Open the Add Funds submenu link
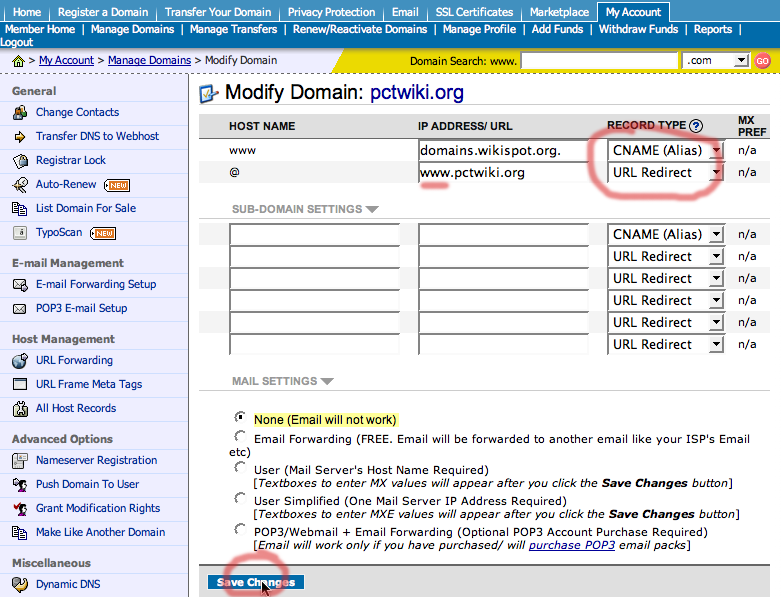Image resolution: width=781 pixels, height=597 pixels. pos(557,29)
